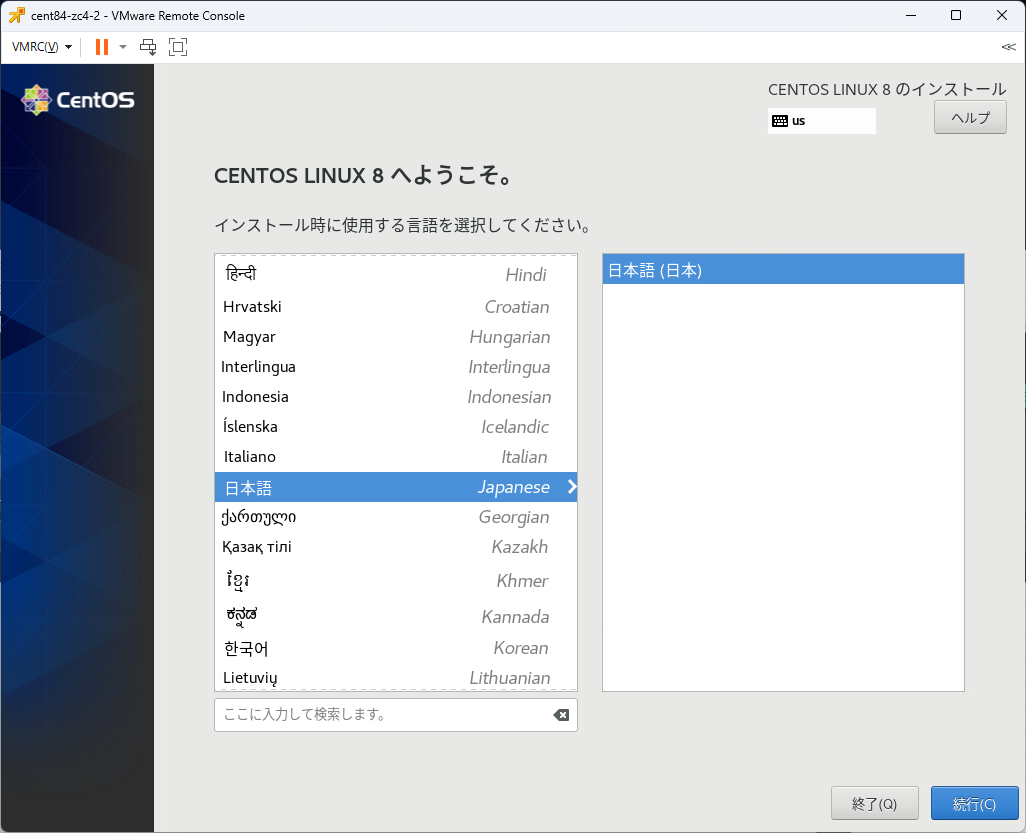Select Hrvatski (Croatian) language row

click(x=396, y=307)
